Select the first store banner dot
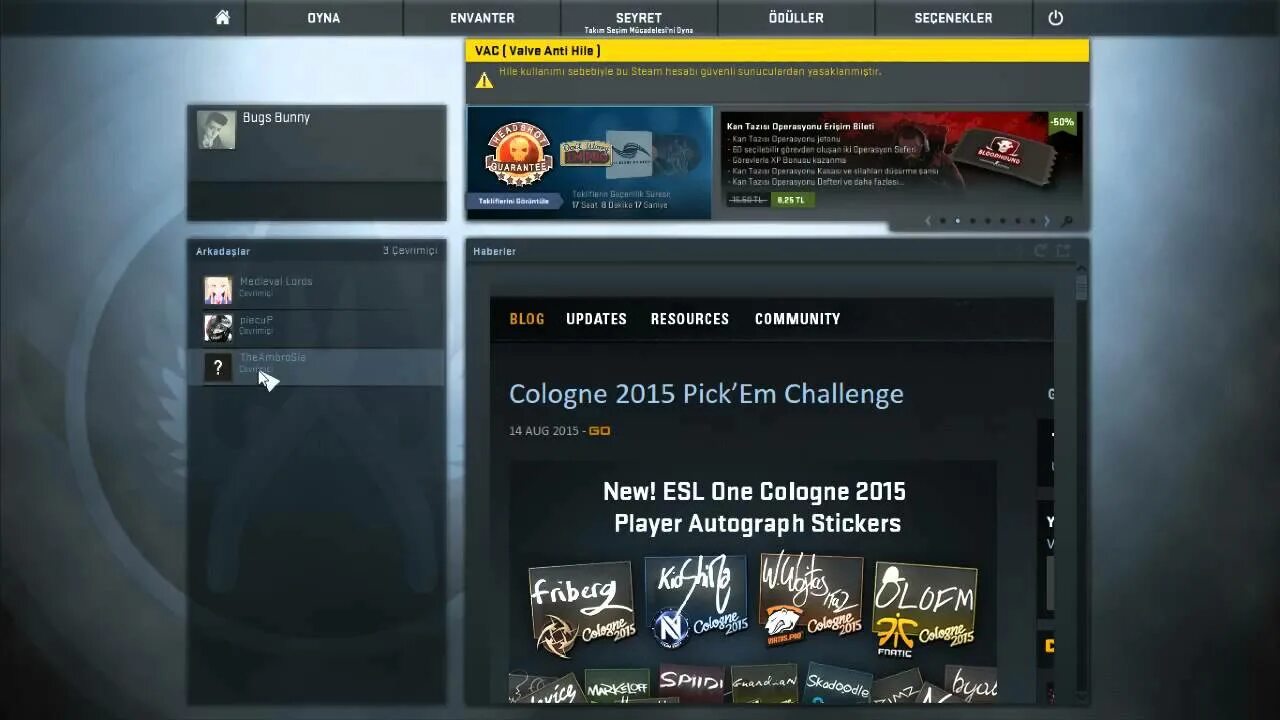The image size is (1280, 720). pos(943,221)
